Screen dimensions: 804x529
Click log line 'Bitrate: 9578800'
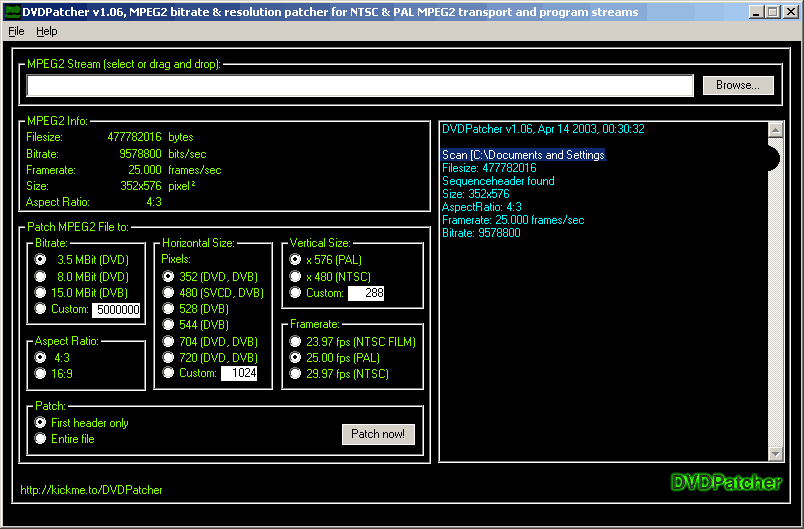[x=481, y=233]
